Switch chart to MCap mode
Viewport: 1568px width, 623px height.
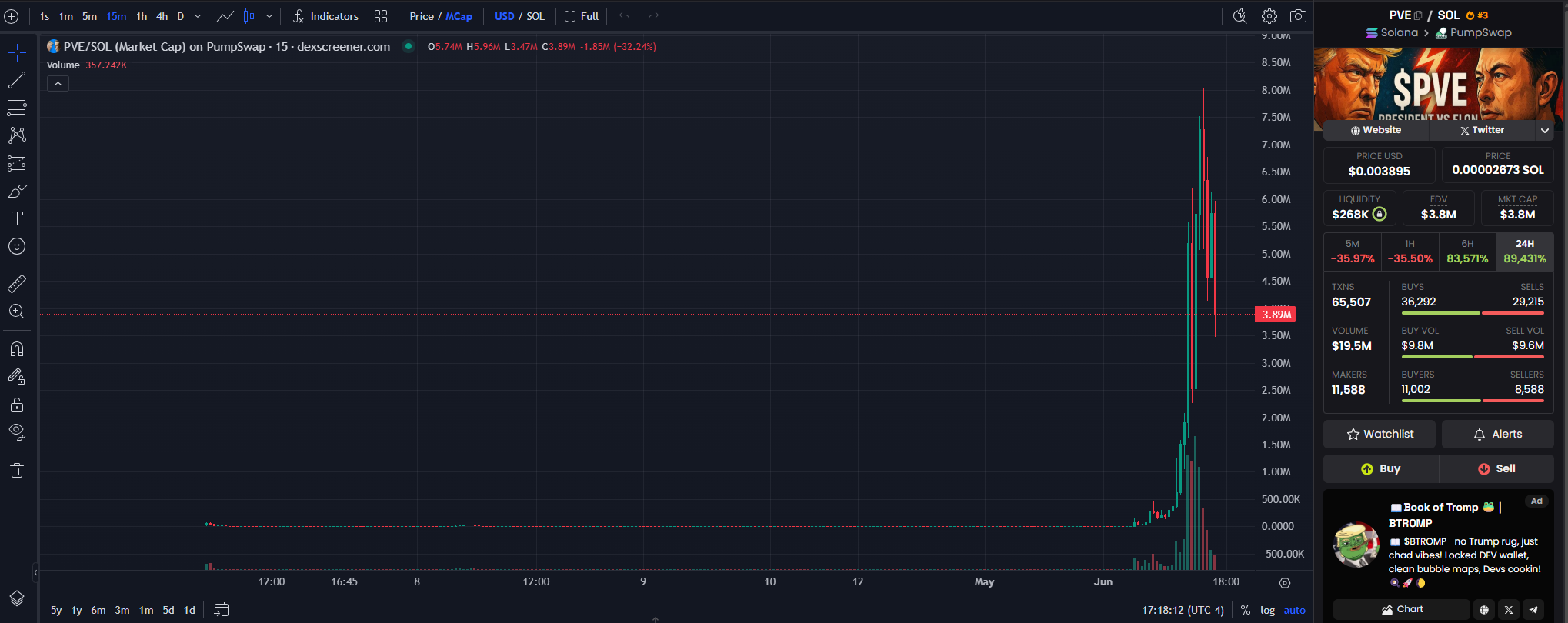[459, 16]
